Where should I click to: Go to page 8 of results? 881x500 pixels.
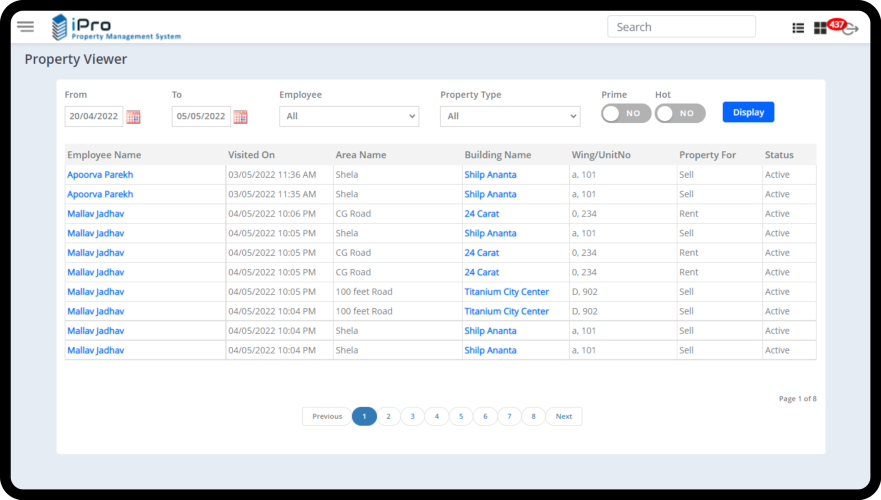[x=533, y=416]
